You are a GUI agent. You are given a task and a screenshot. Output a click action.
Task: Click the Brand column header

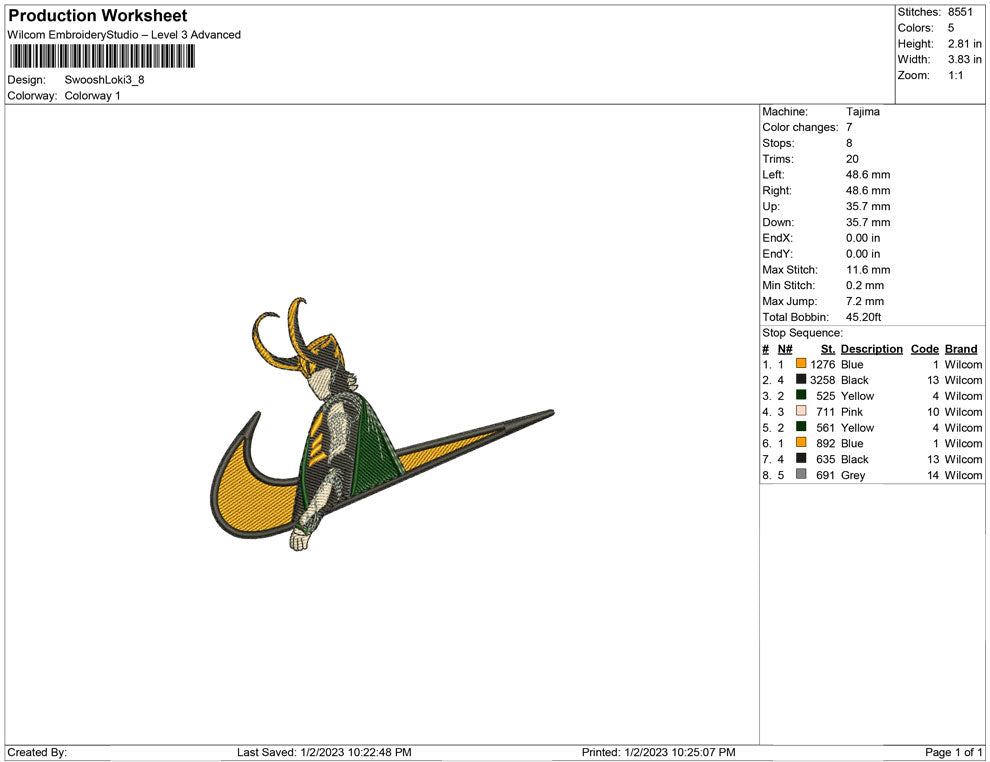[961, 349]
